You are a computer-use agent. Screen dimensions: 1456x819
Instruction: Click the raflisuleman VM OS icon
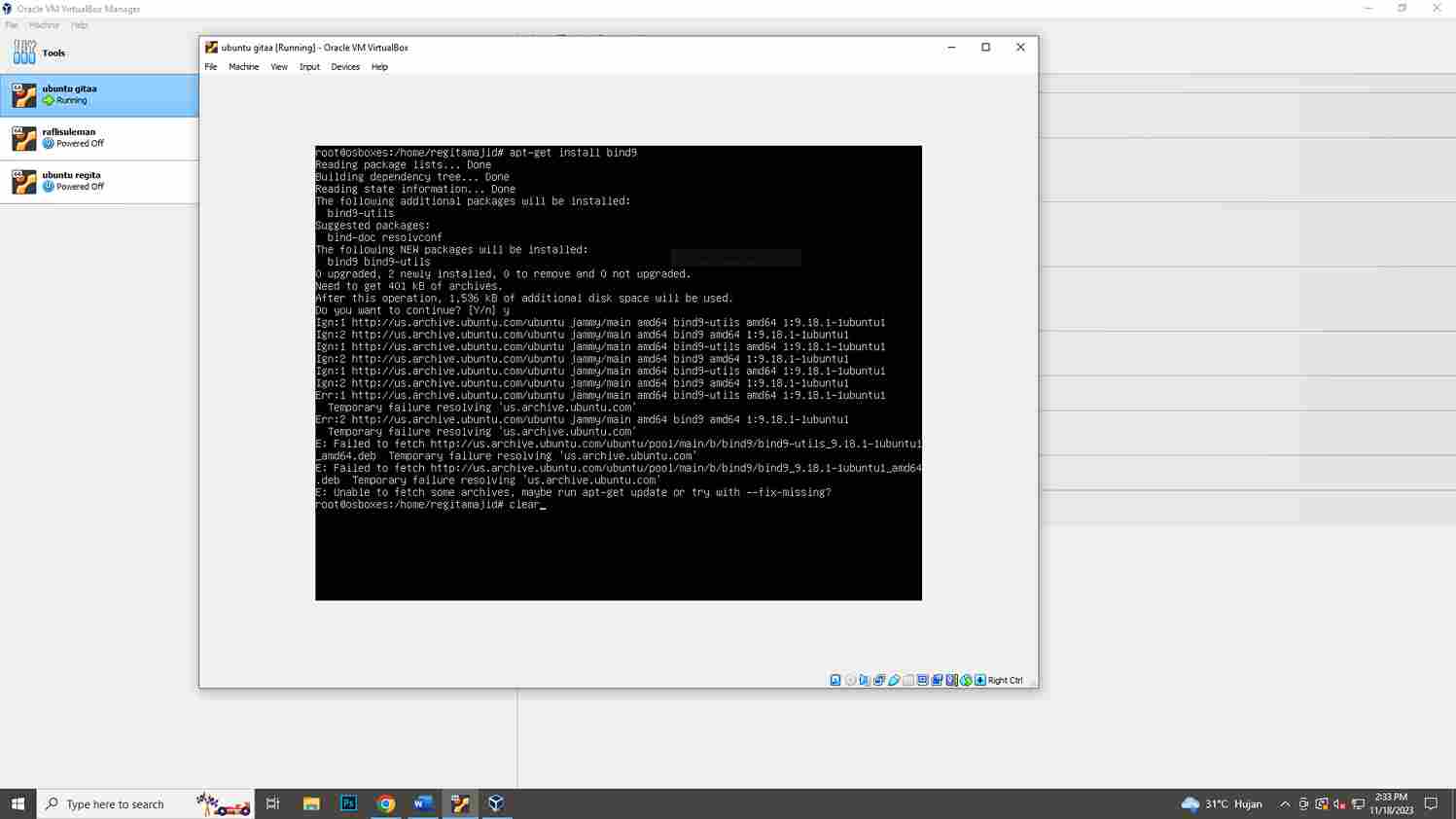click(23, 138)
